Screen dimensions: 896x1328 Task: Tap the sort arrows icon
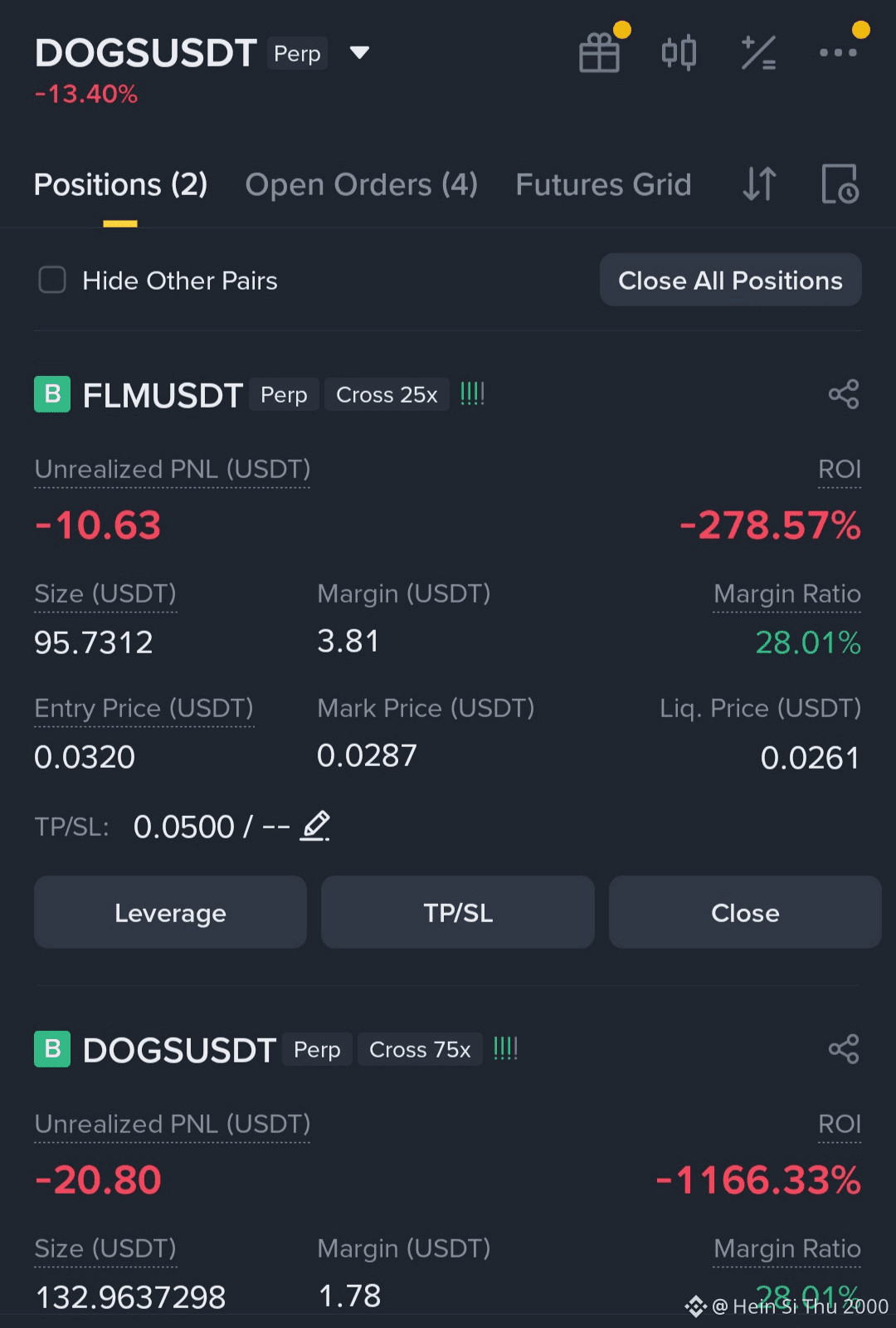(759, 184)
